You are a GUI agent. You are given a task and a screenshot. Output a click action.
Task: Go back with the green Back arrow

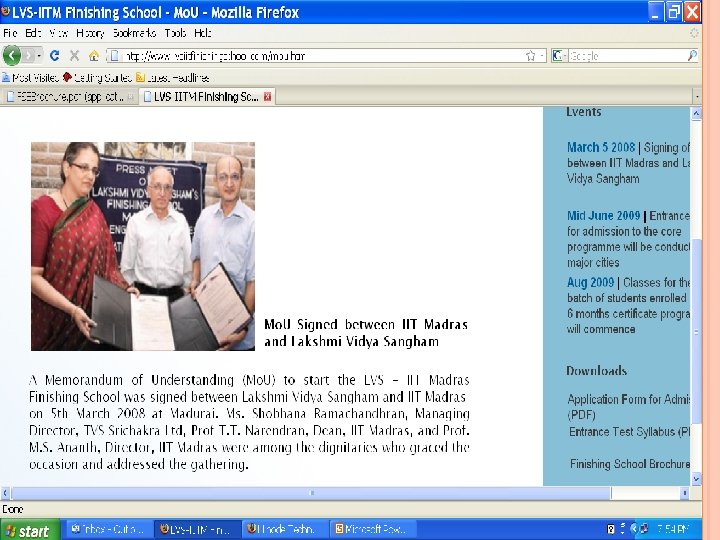(x=12, y=56)
